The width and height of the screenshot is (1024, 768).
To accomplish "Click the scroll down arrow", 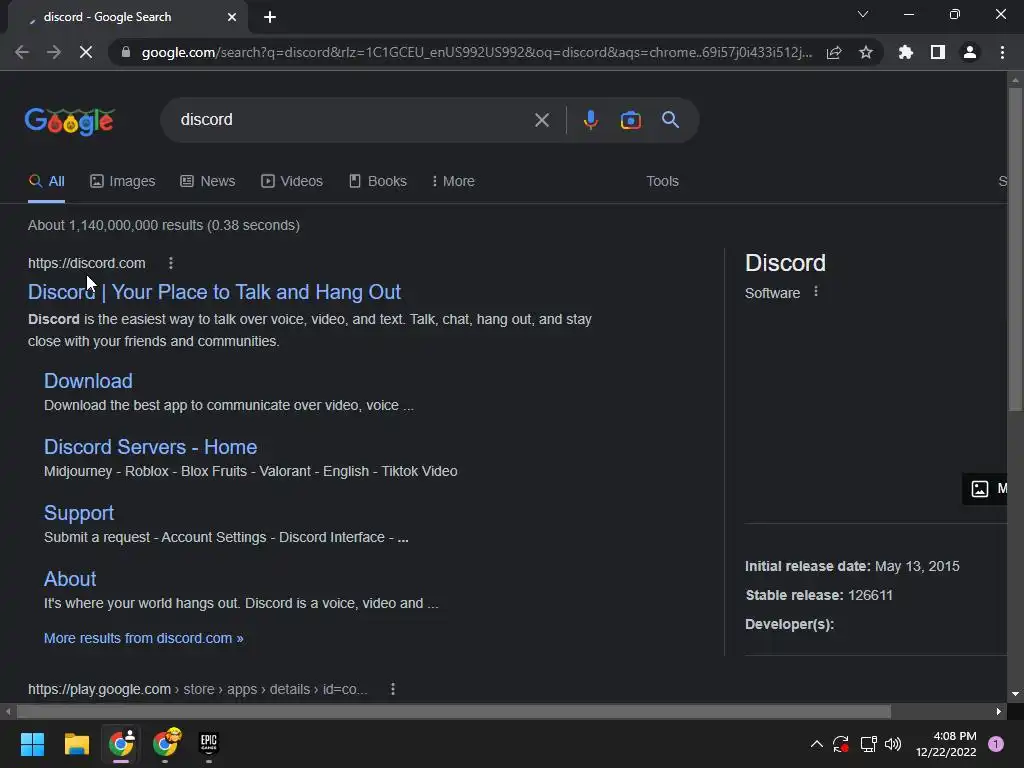I will [1015, 694].
